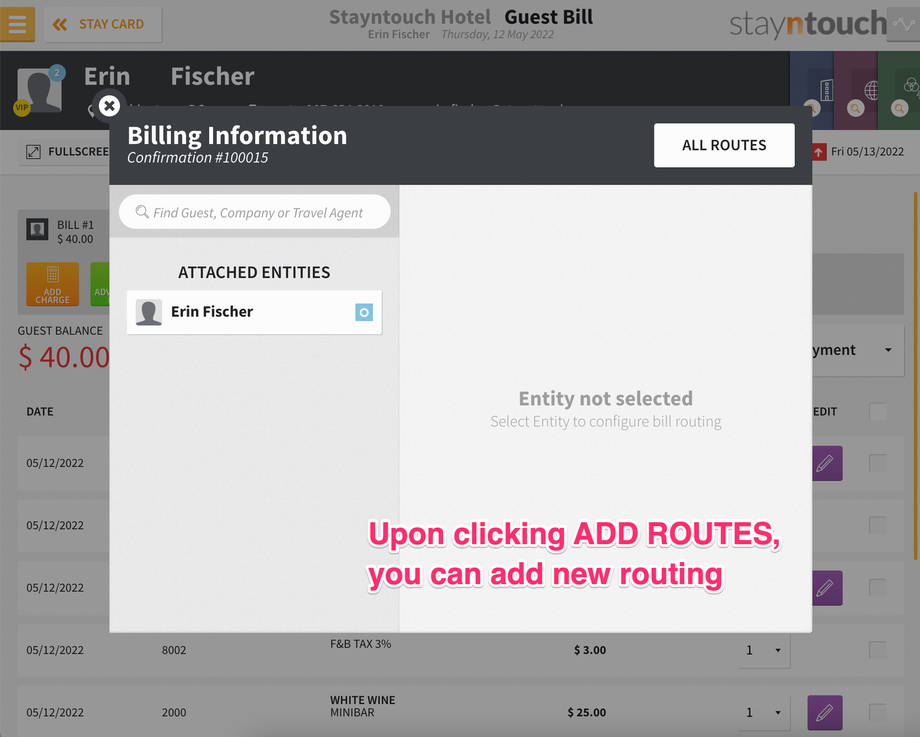Check the F&B TAX 3% row checkbox

point(878,650)
